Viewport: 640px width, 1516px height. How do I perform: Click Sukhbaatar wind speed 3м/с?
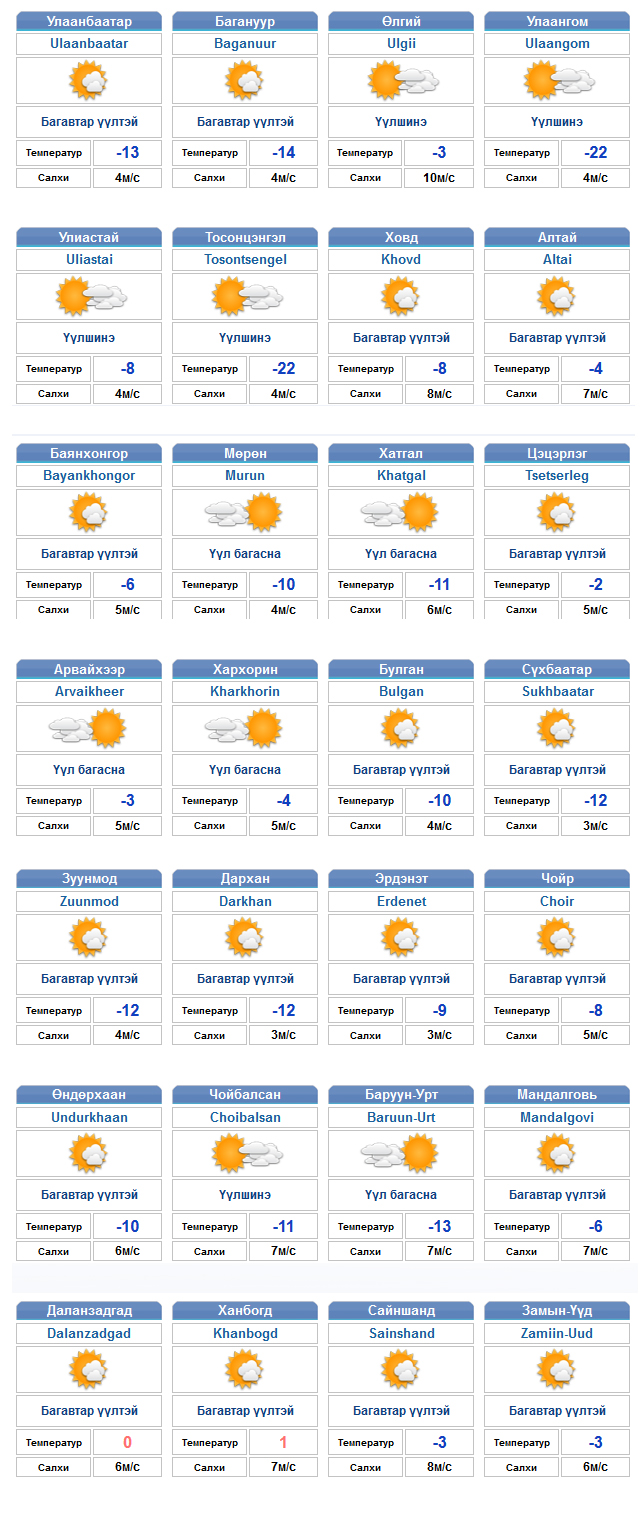point(596,826)
